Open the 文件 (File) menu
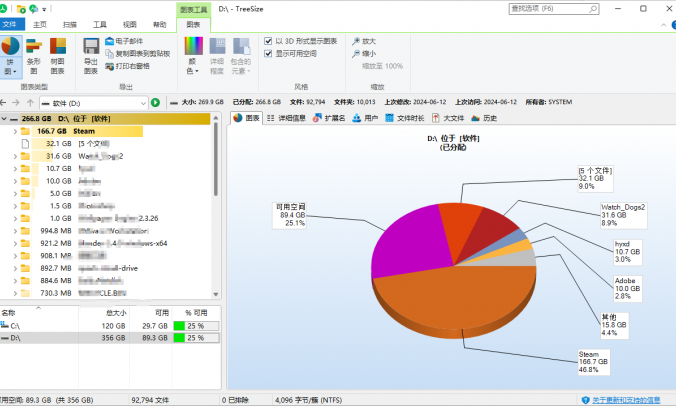The height and width of the screenshot is (406, 676). coord(12,25)
